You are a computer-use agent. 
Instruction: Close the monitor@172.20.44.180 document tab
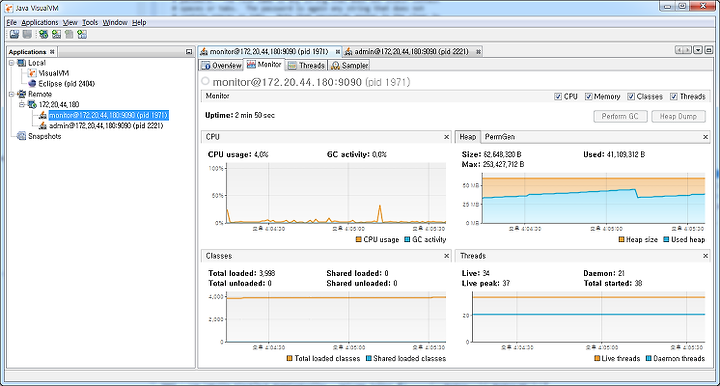338,52
